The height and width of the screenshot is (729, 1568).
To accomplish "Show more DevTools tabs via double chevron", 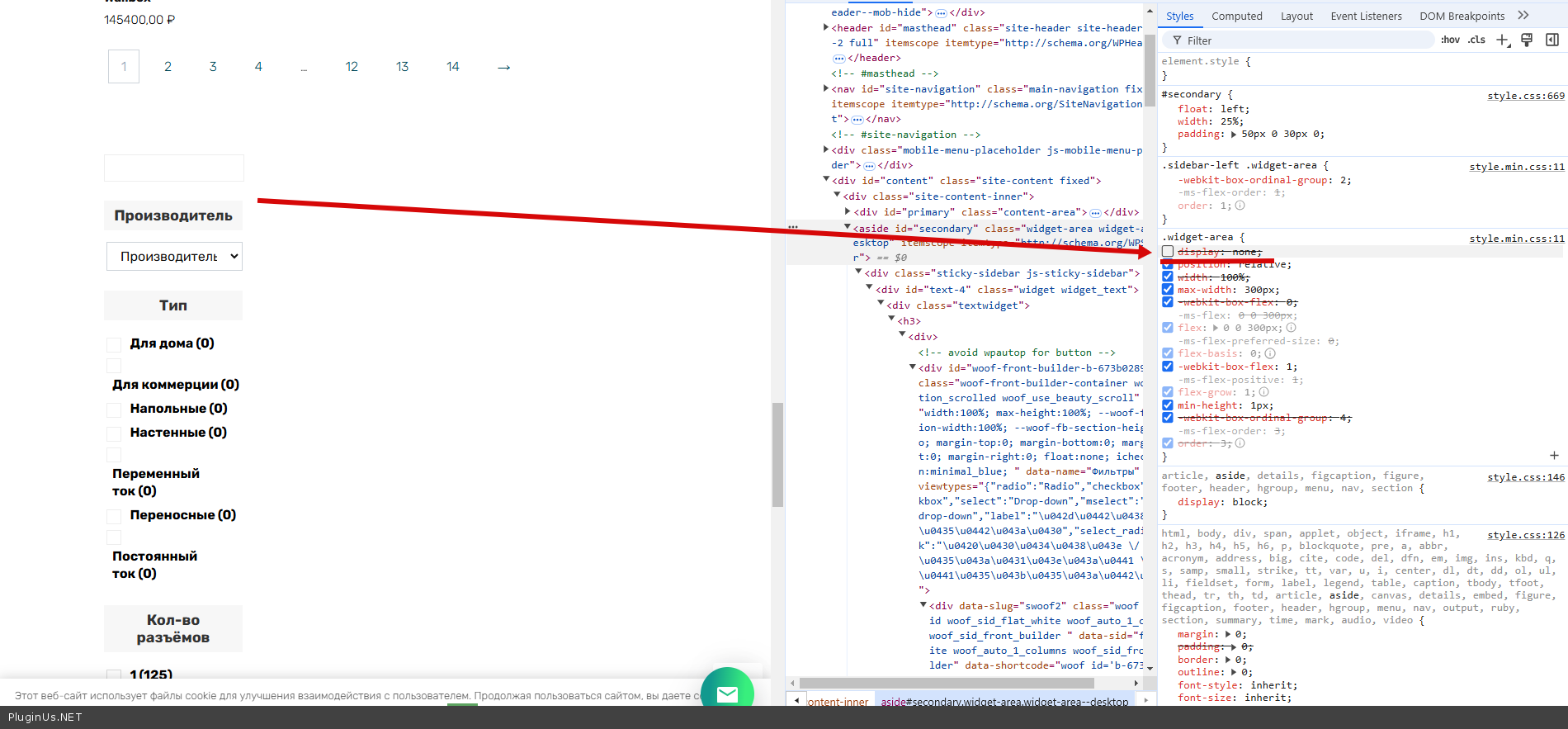I will (1523, 16).
